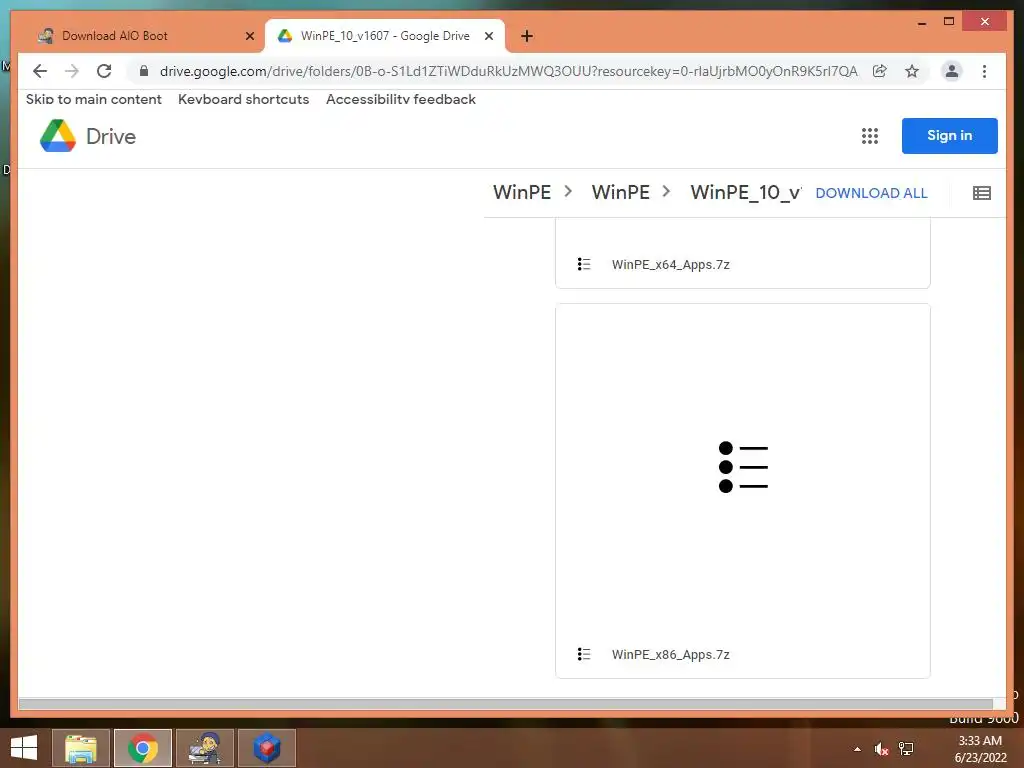Viewport: 1024px width, 768px height.
Task: Click the Sign in button
Action: [x=950, y=136]
